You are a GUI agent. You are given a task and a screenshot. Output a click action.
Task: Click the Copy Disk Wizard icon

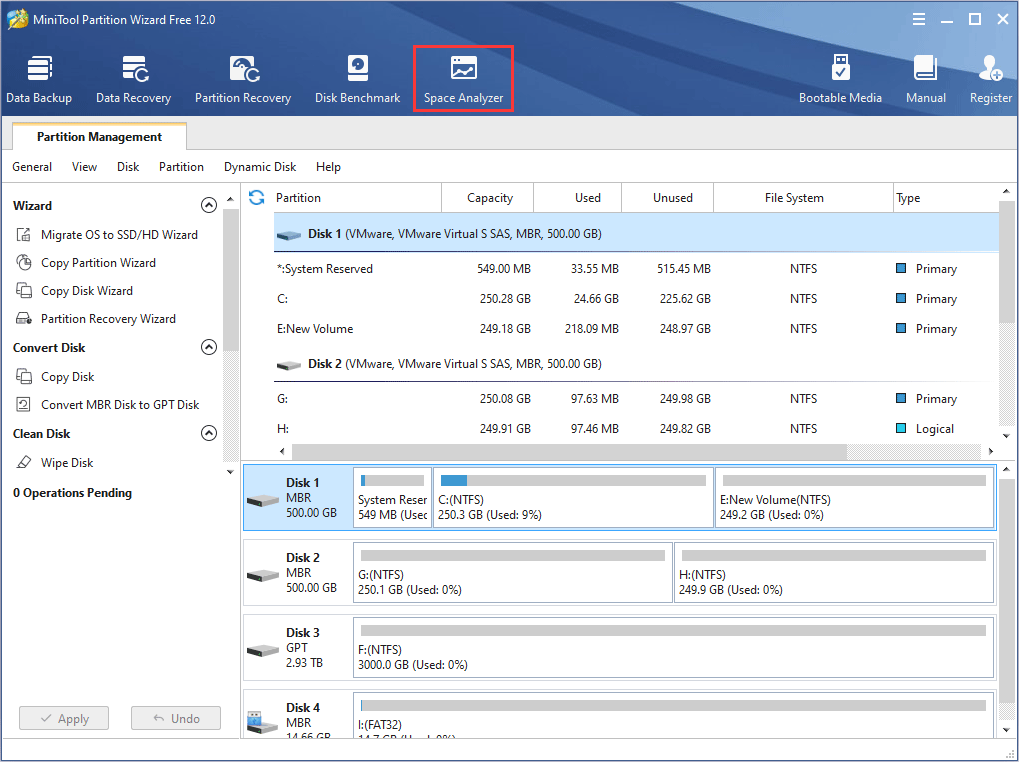pyautogui.click(x=23, y=290)
